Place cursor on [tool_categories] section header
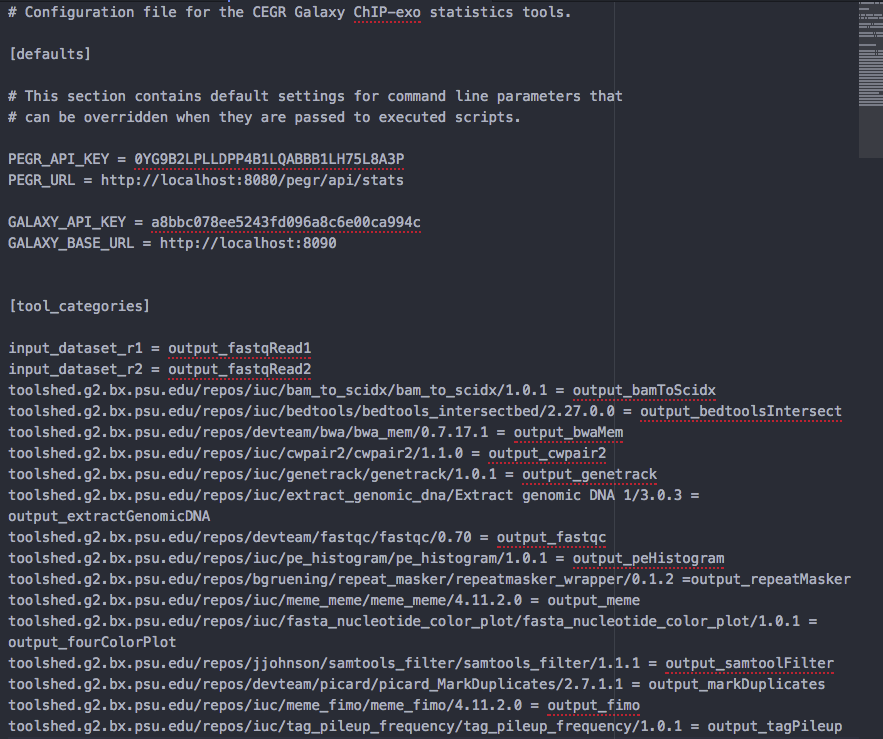Viewport: 883px width, 739px height. tap(78, 306)
